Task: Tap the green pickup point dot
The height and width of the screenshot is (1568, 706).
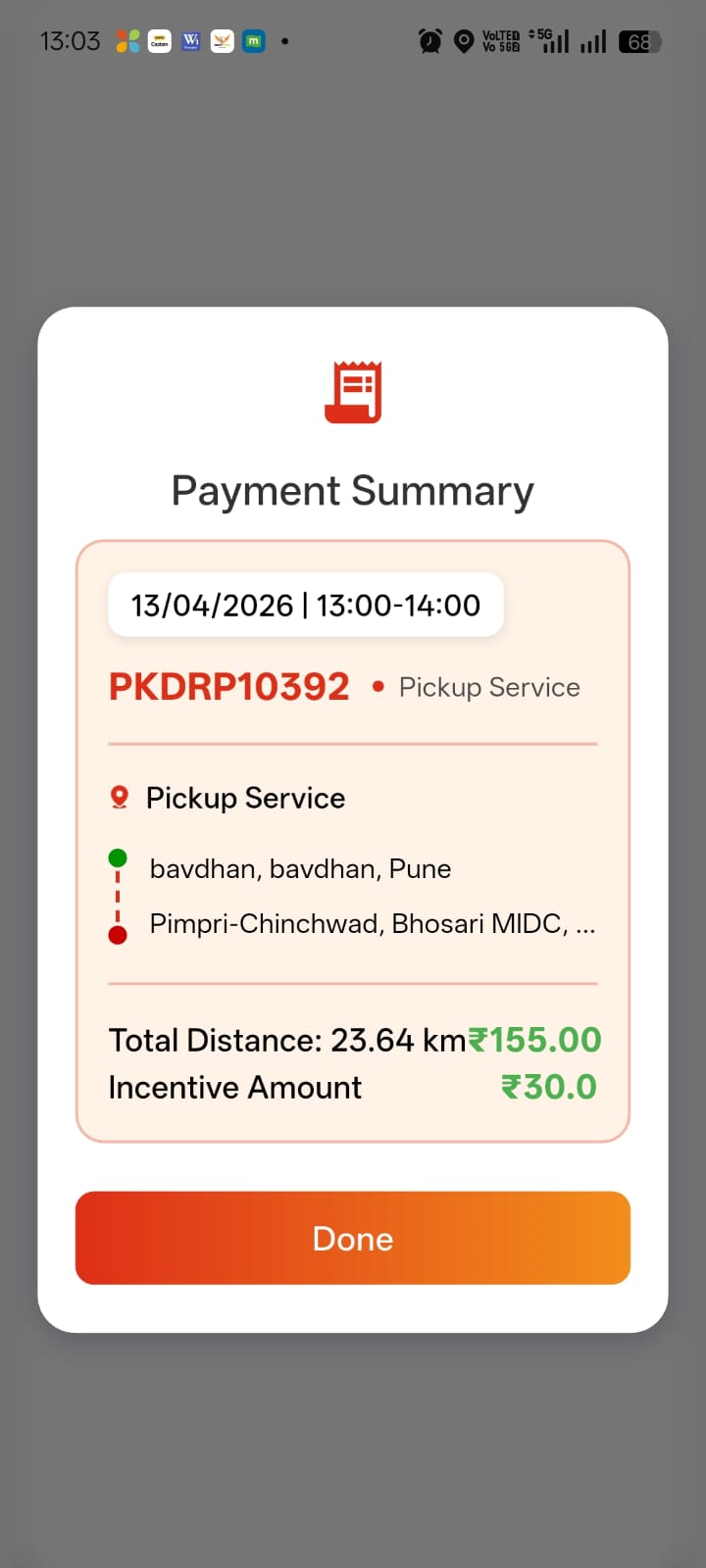Action: coord(118,858)
